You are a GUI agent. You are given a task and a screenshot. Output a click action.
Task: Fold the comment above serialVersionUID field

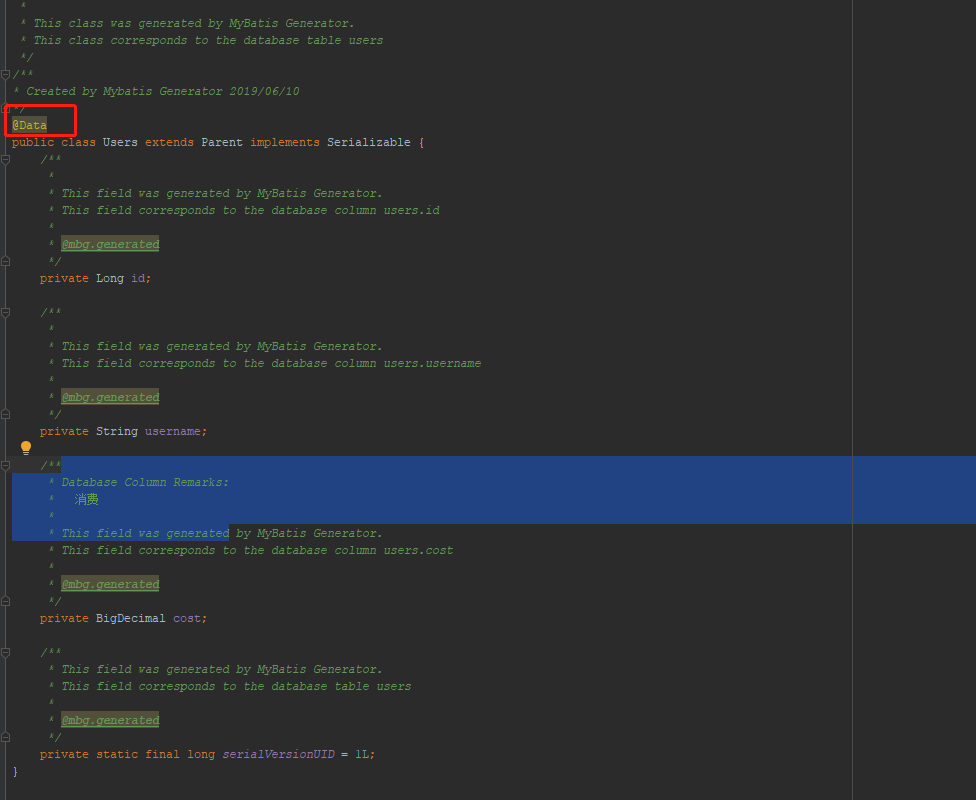pyautogui.click(x=6, y=652)
